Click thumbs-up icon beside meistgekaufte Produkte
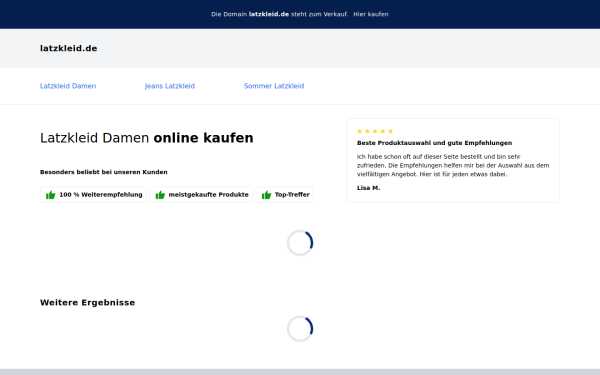The image size is (600, 375). click(160, 195)
